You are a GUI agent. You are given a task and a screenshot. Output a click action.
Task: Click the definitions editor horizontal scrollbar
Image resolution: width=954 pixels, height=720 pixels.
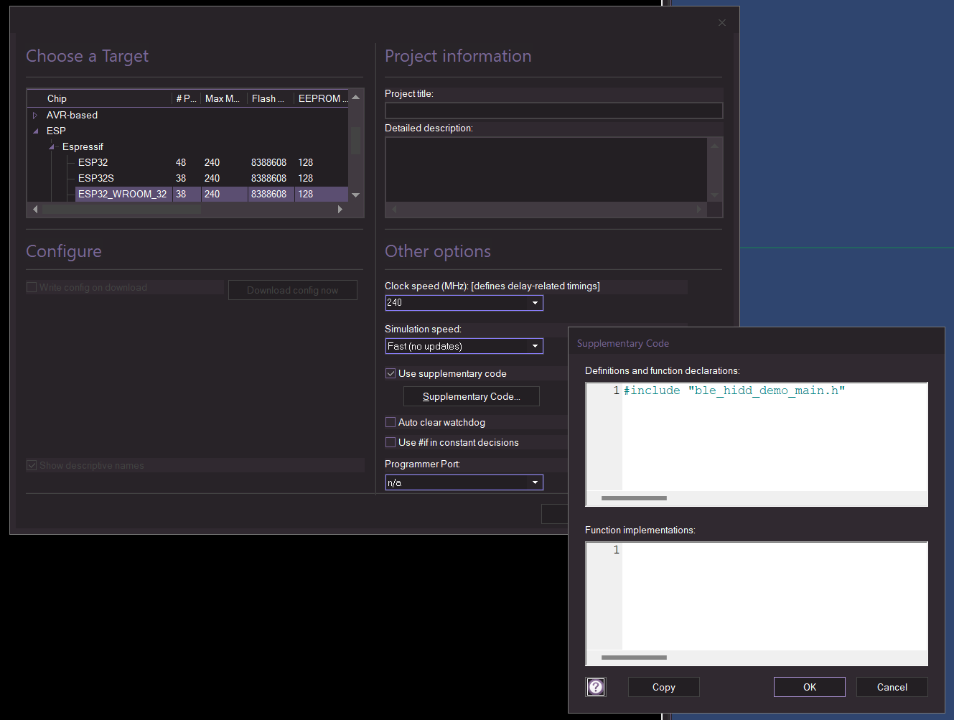point(633,498)
